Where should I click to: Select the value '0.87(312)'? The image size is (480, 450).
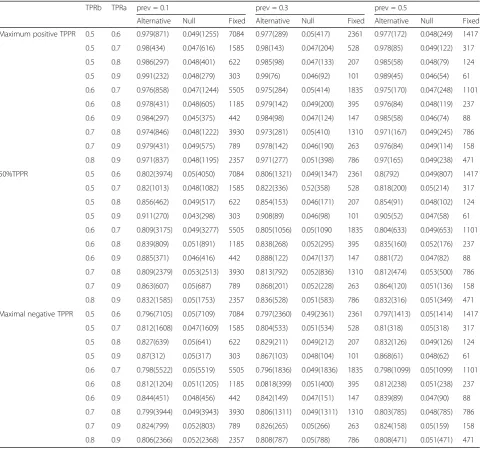pyautogui.click(x=151, y=356)
